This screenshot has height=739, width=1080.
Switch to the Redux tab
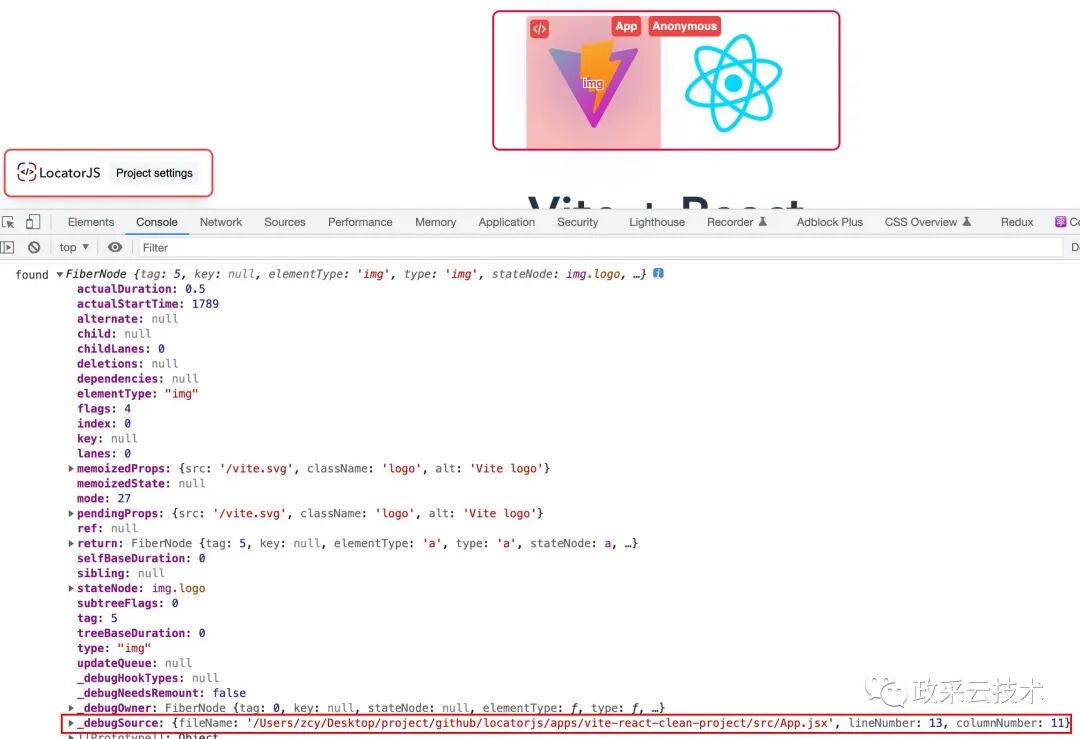tap(1017, 222)
